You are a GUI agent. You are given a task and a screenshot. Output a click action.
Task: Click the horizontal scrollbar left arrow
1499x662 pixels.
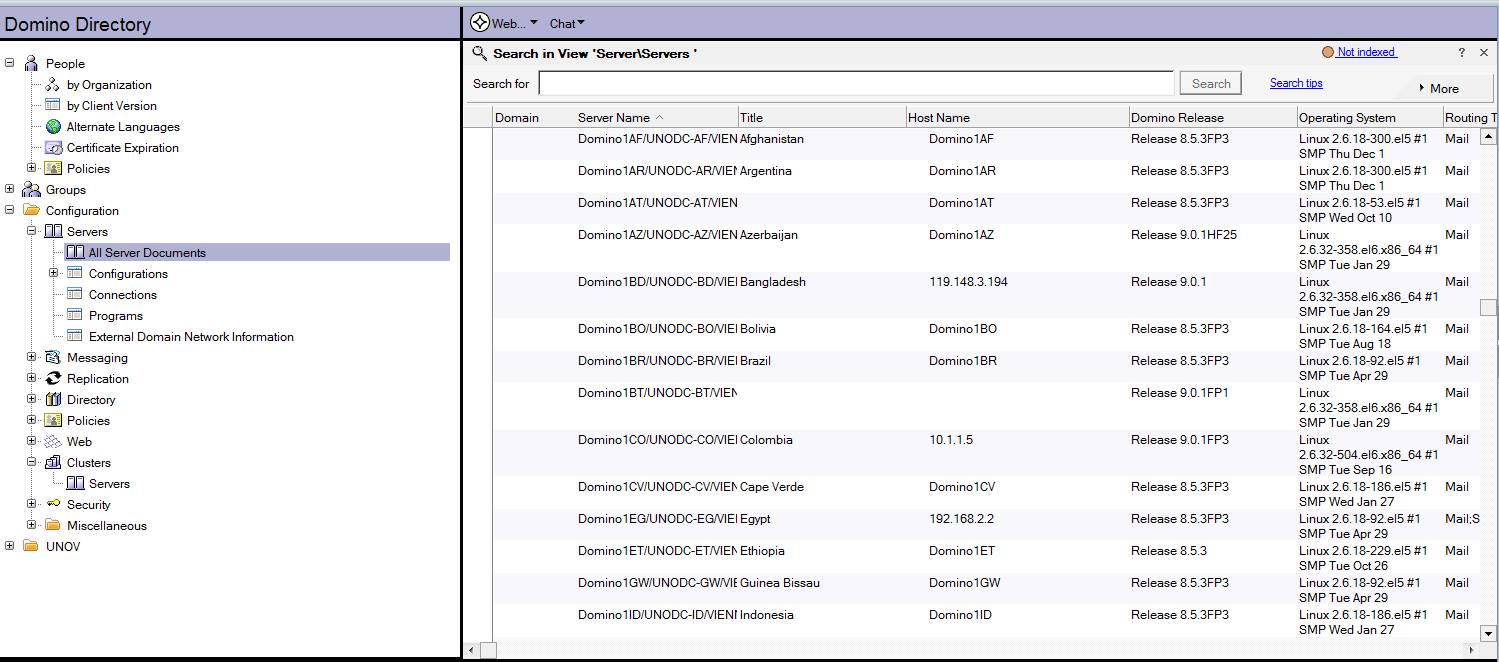473,650
